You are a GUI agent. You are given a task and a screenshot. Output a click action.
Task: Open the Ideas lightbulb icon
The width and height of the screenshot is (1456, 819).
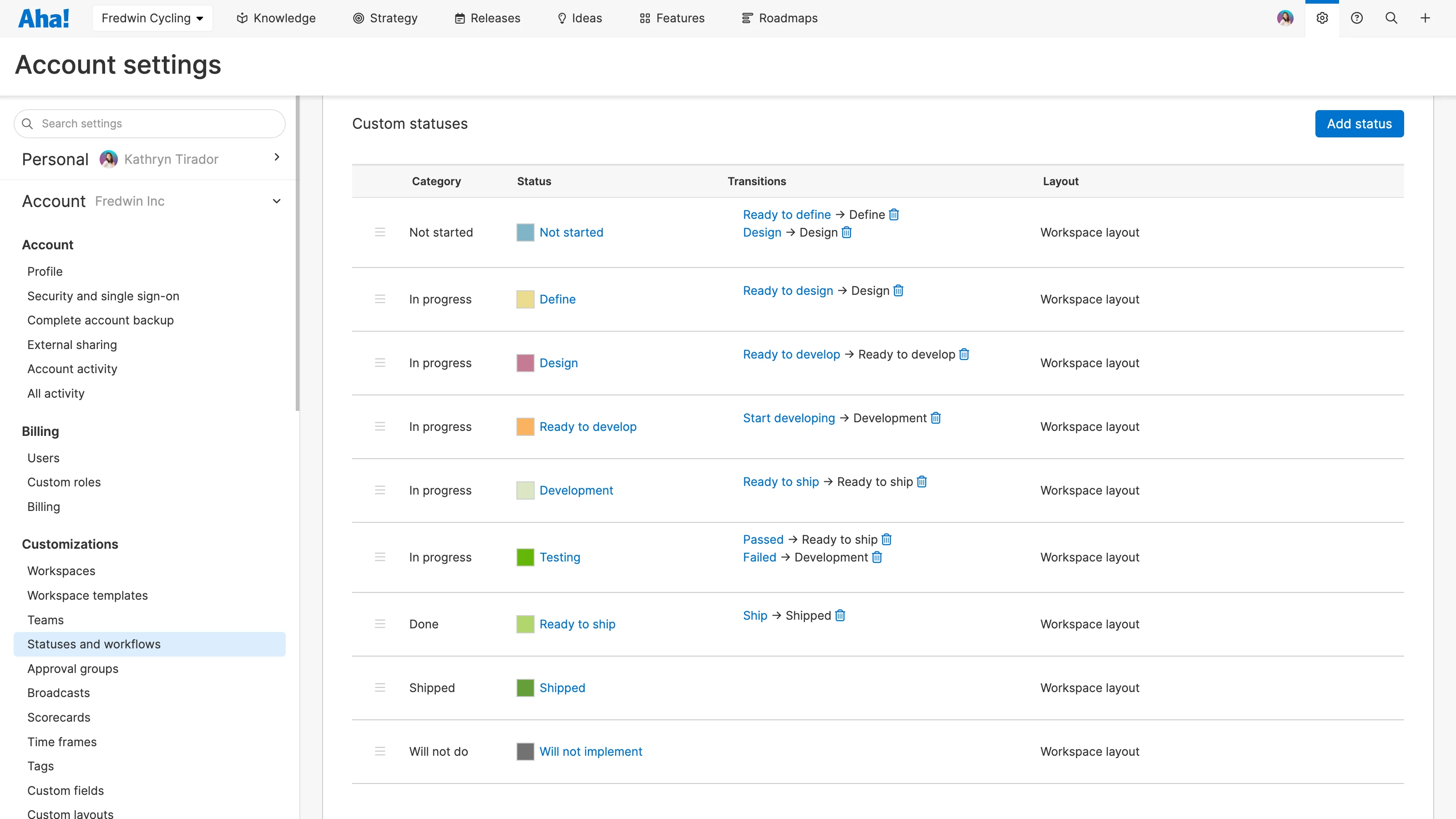562,18
